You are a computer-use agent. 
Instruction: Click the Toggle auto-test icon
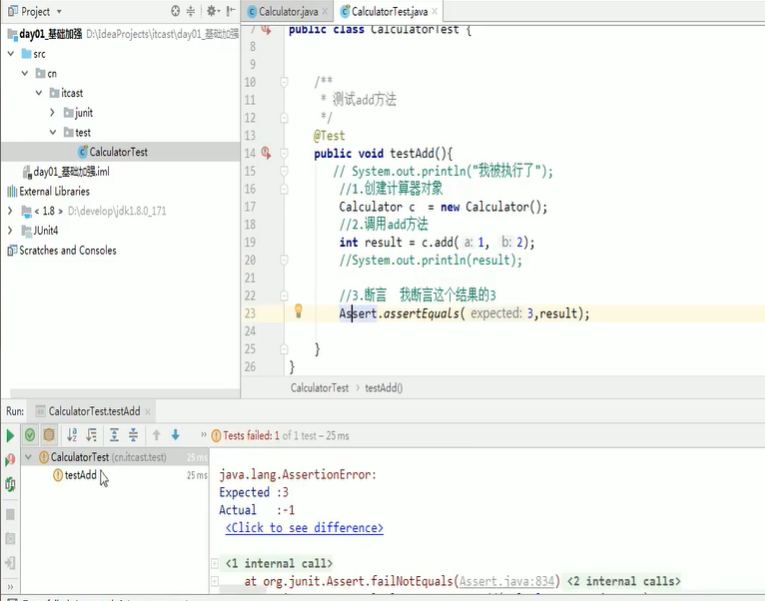coord(10,484)
